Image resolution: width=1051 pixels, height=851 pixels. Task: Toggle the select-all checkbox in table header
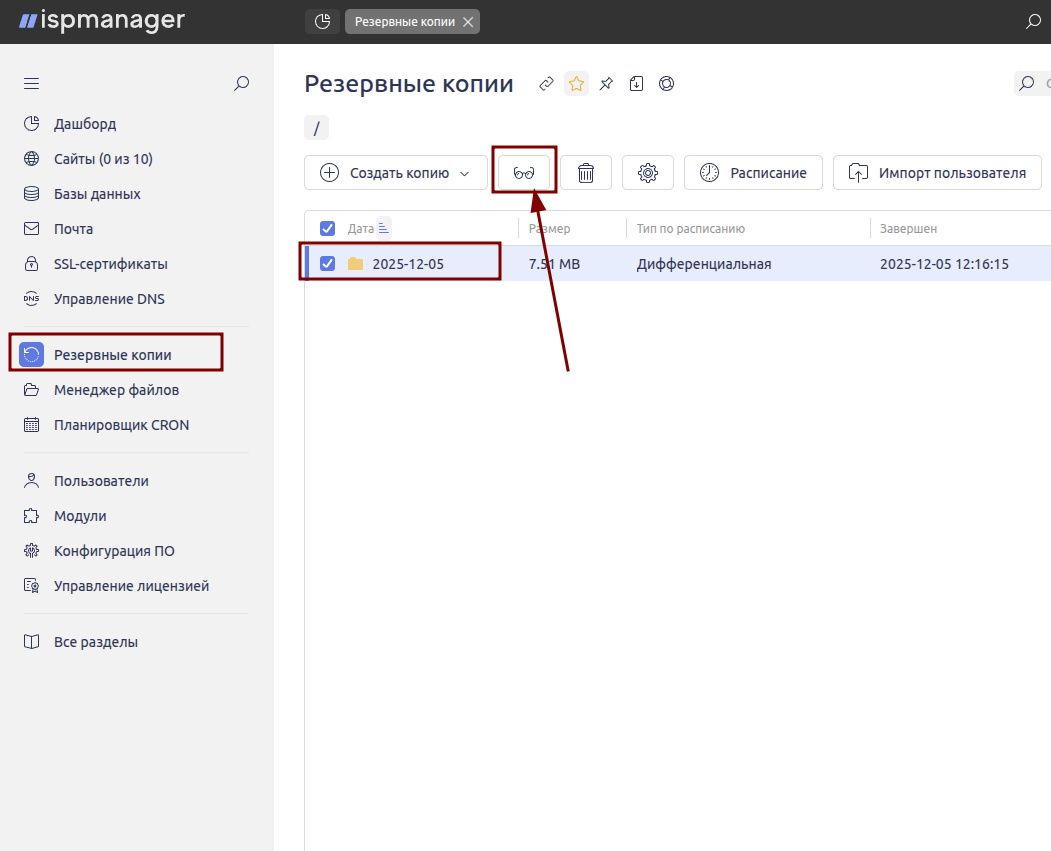pyautogui.click(x=327, y=228)
